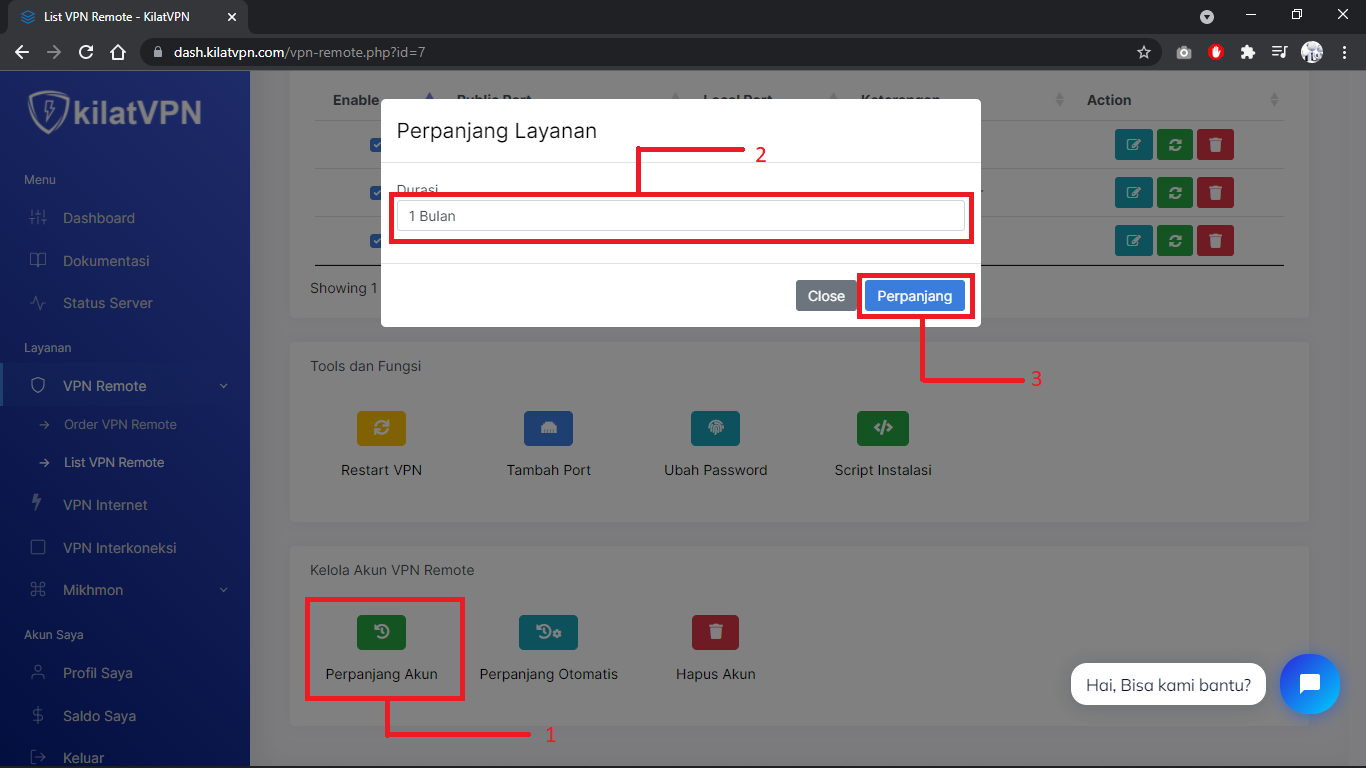The height and width of the screenshot is (768, 1366).
Task: Open the Perpanjang Otomatis icon
Action: (x=548, y=632)
